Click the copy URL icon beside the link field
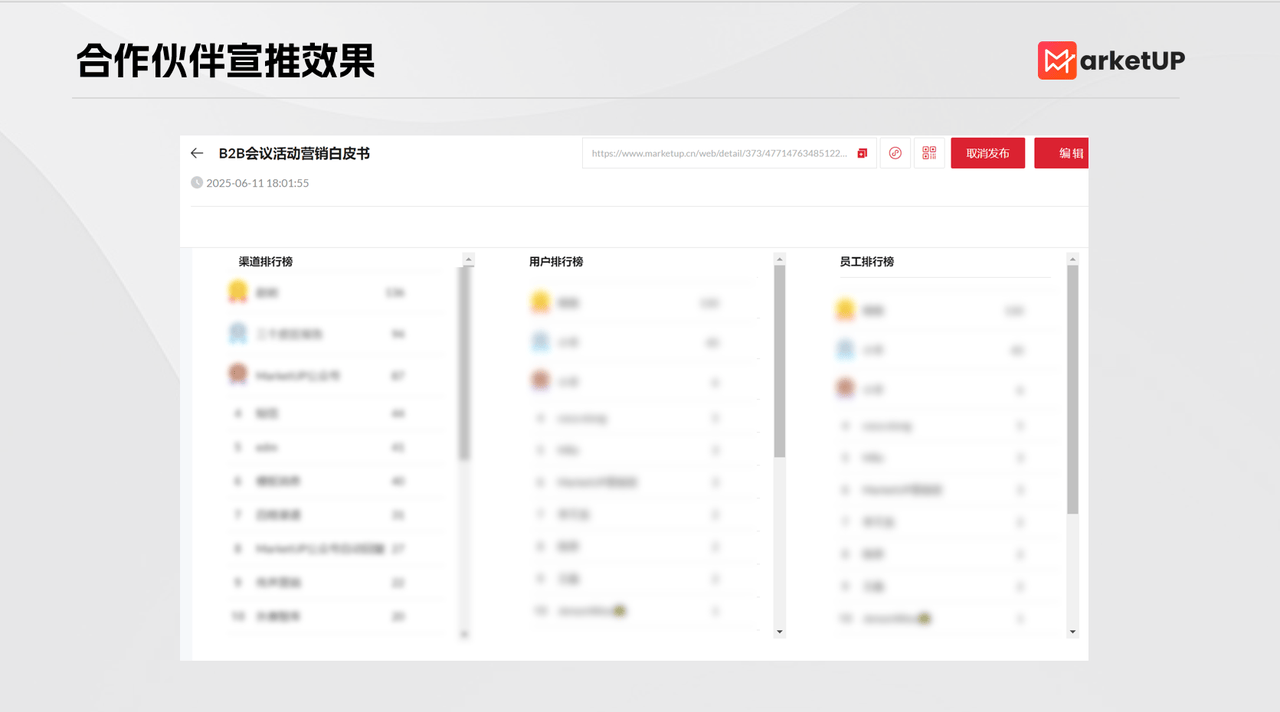The width and height of the screenshot is (1280, 712). point(861,153)
